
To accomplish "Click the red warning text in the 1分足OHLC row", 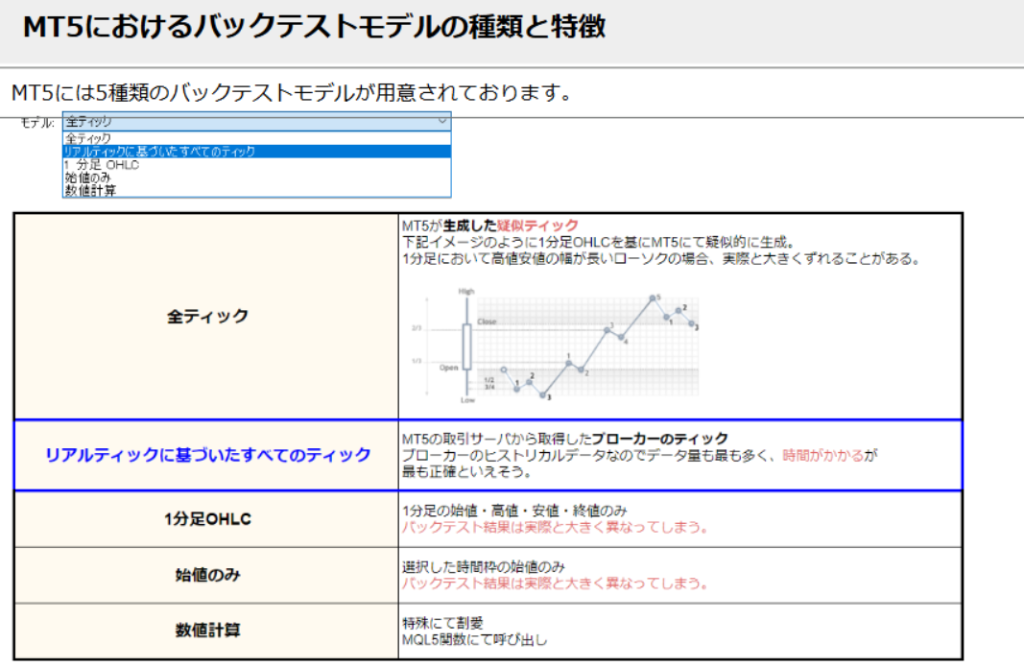I will pyautogui.click(x=555, y=527).
